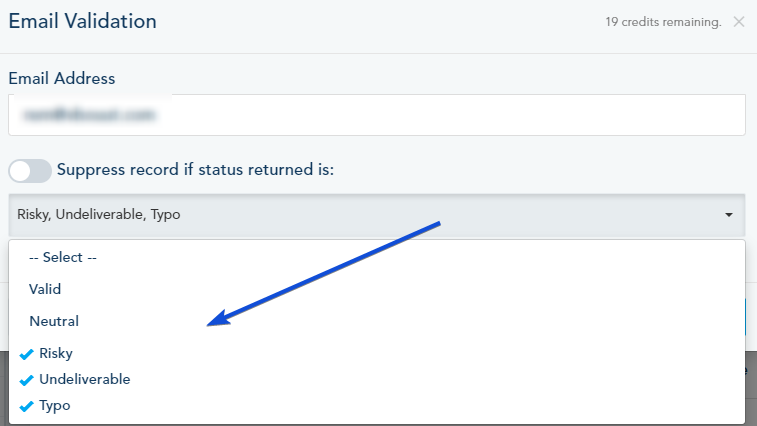The width and height of the screenshot is (757, 426).
Task: Click the status dropdown caret arrow
Action: (729, 215)
